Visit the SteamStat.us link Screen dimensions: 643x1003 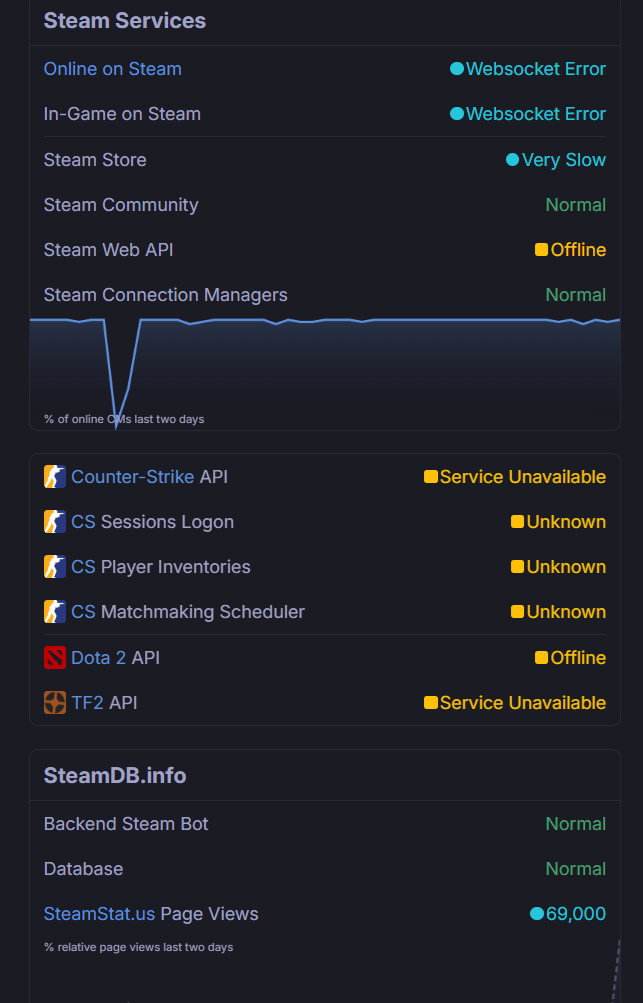pos(99,914)
